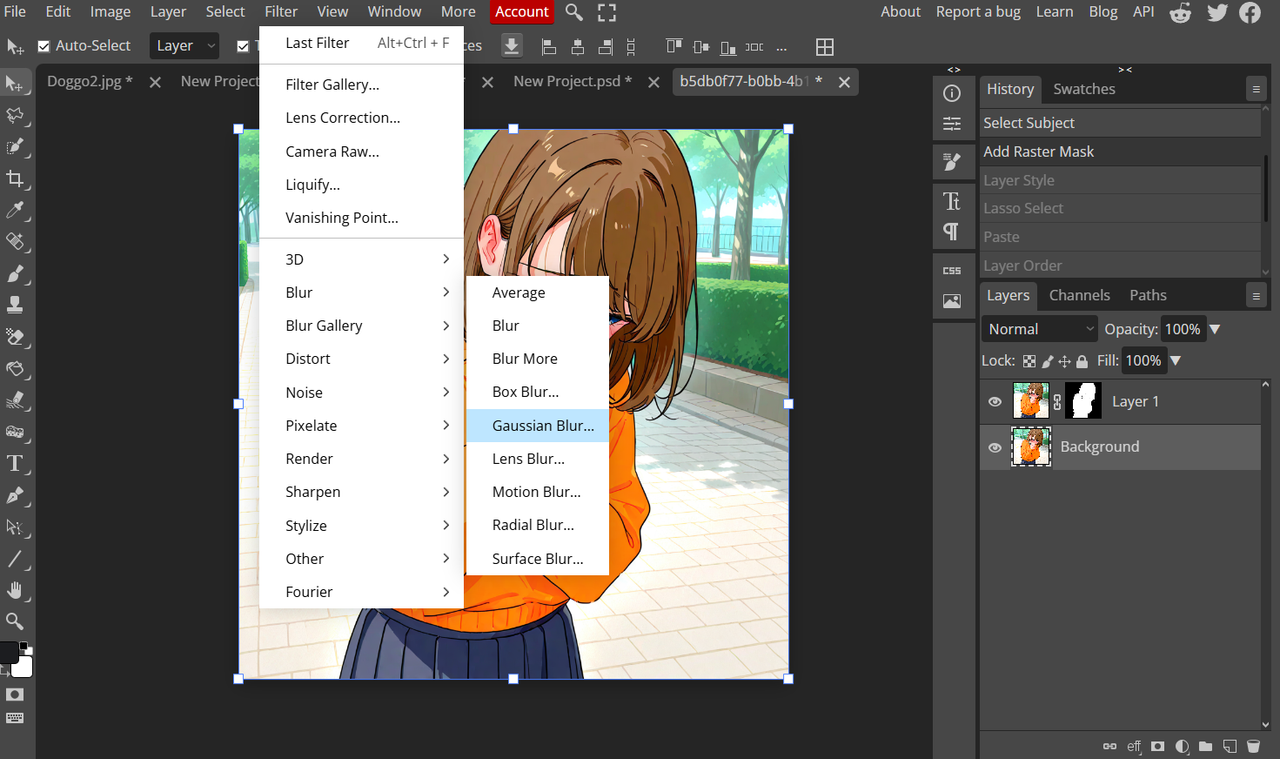1280x759 pixels.
Task: Open the CSS panel icon
Action: 952,270
